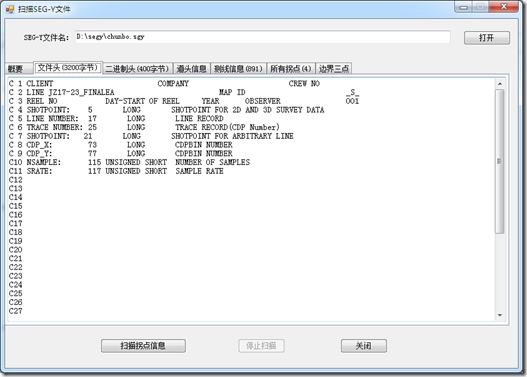
Task: Click 'CREW NO' text
Action: [x=304, y=84]
